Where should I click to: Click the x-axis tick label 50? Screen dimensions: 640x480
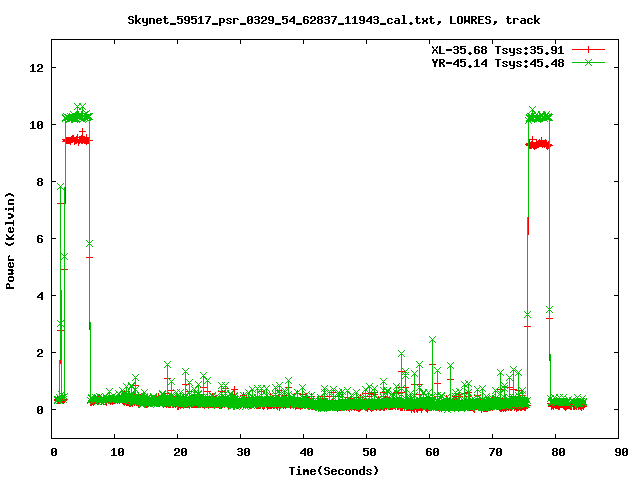coord(369,452)
